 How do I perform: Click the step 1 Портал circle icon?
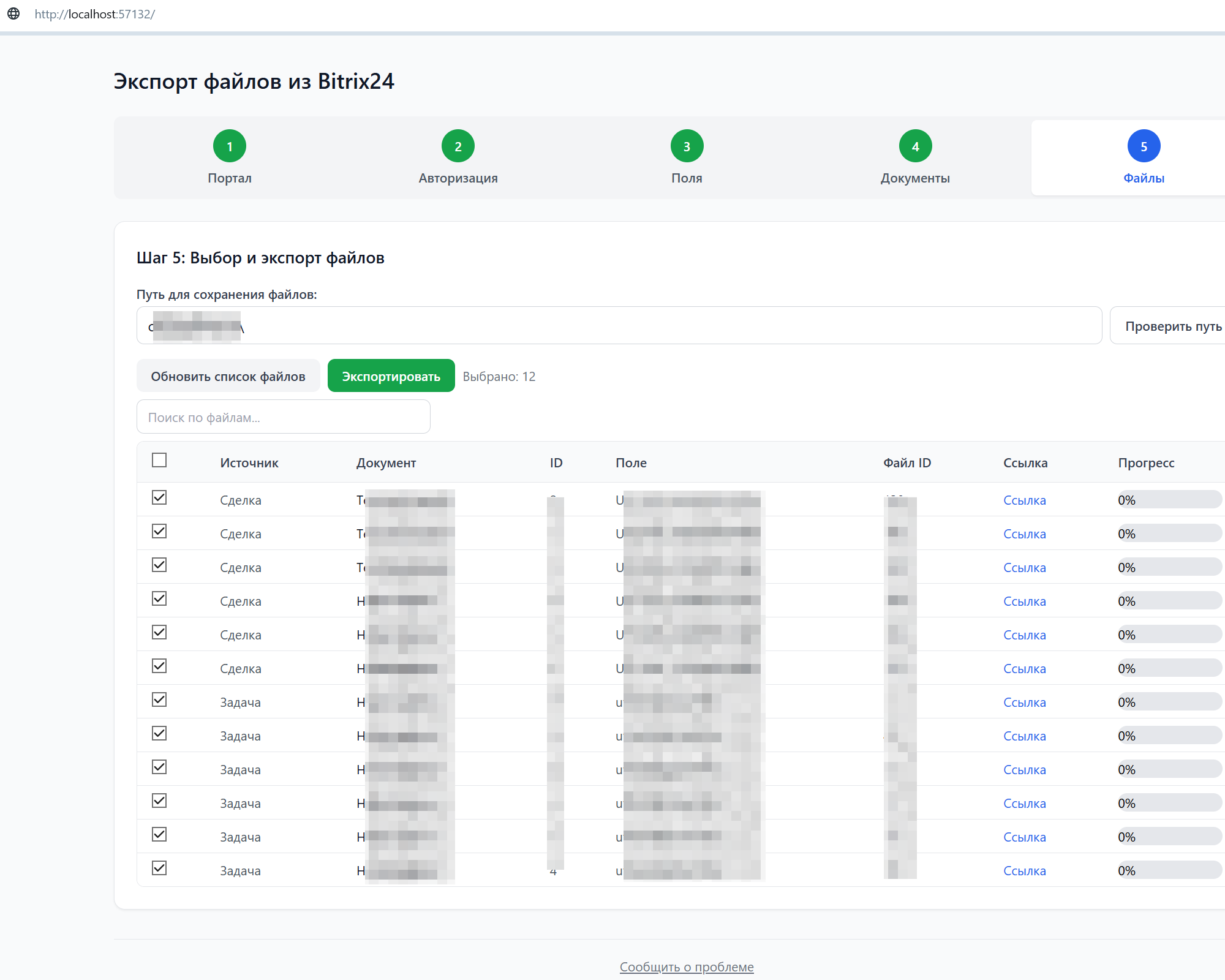(230, 146)
